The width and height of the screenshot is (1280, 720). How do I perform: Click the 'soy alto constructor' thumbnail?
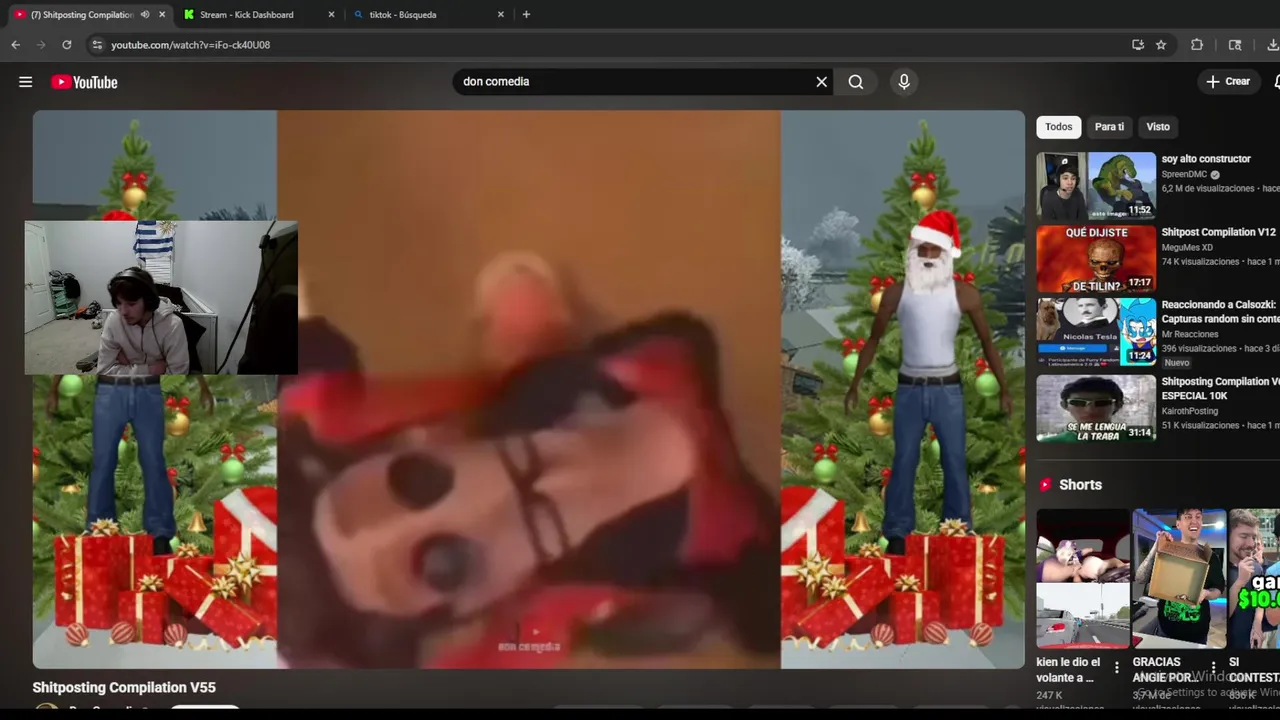click(x=1096, y=186)
